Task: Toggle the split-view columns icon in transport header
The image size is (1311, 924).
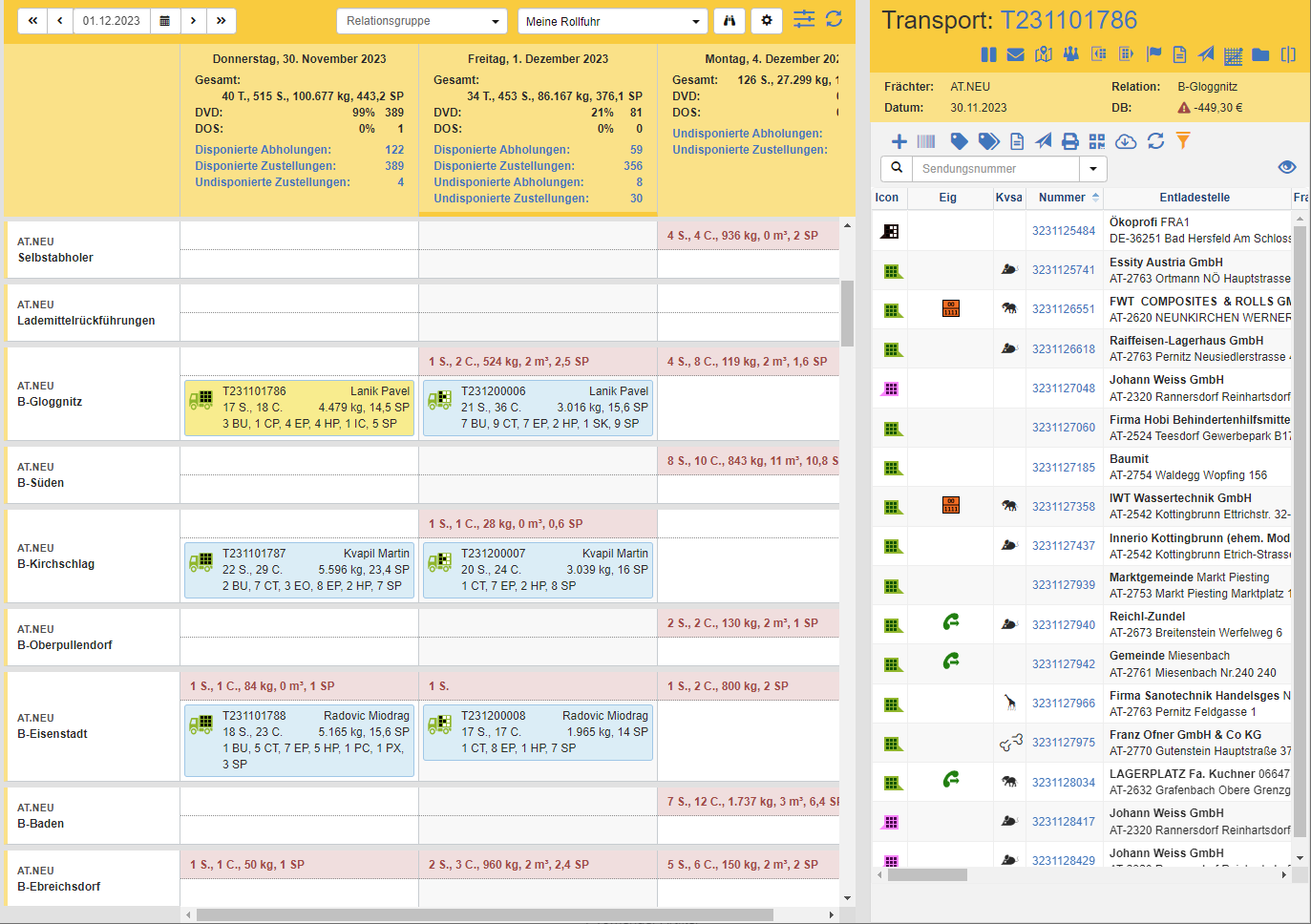Action: (x=1288, y=54)
